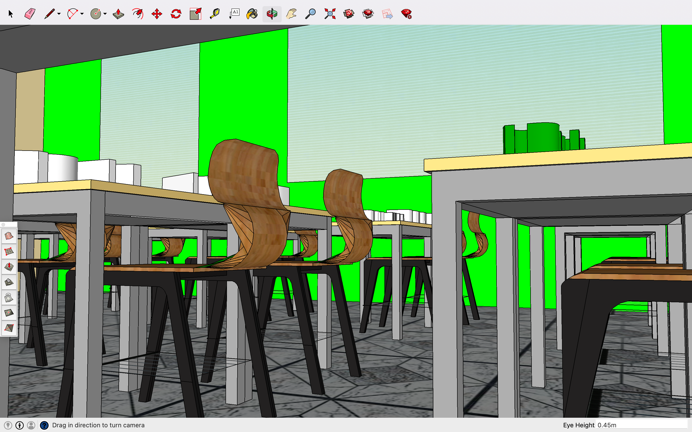Screen dimensions: 692x432
Task: Open the Extension Warehouse icon
Action: (x=368, y=14)
